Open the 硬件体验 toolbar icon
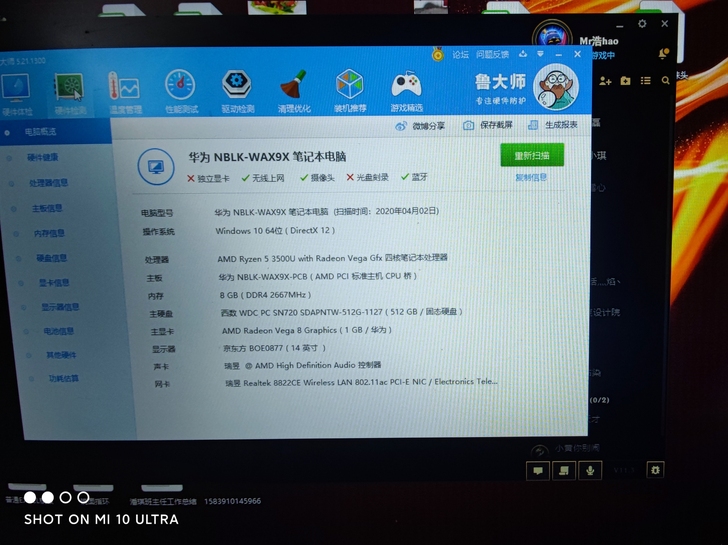This screenshot has width=728, height=545. tap(16, 95)
